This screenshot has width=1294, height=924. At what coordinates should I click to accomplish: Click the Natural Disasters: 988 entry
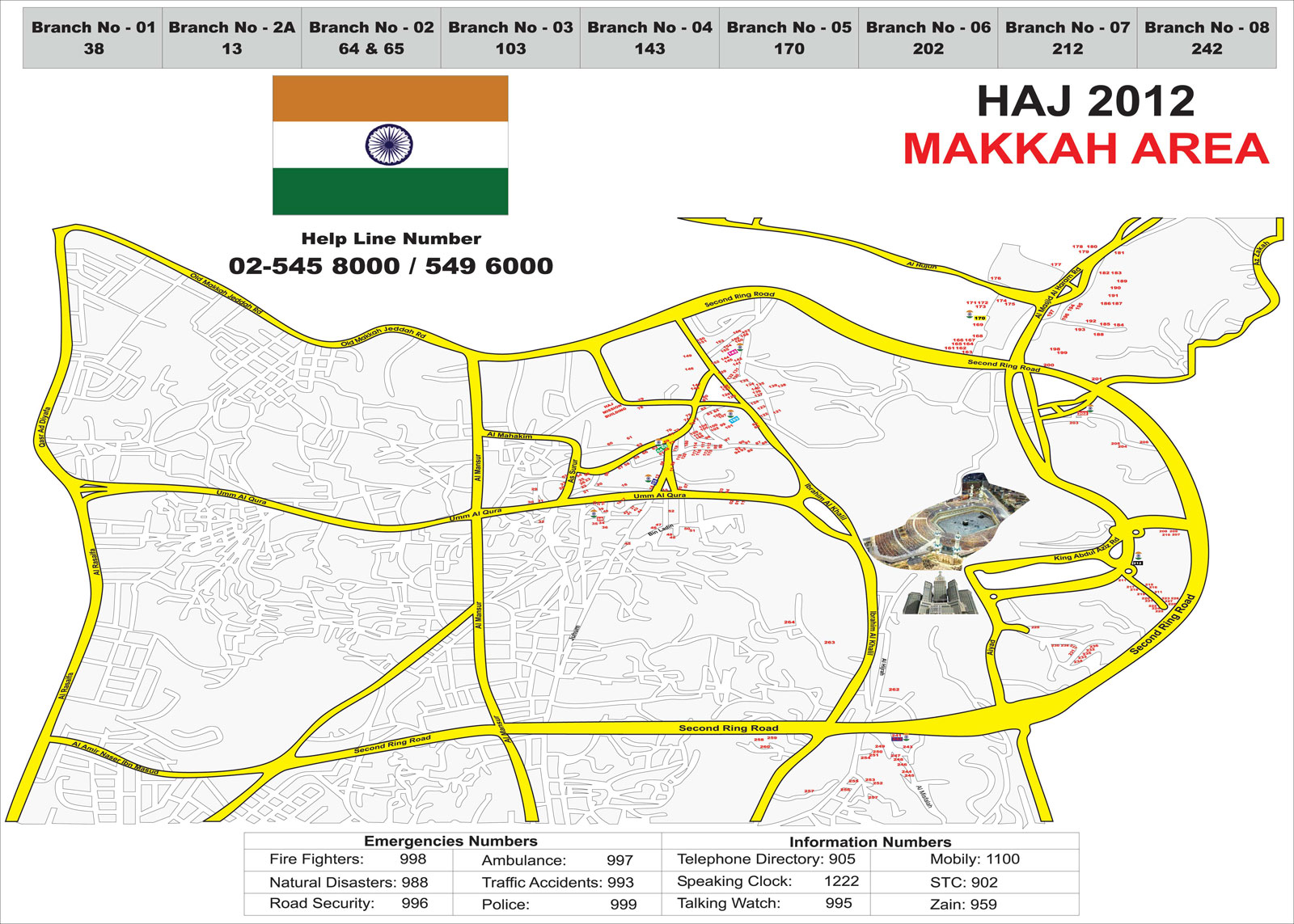[x=349, y=882]
